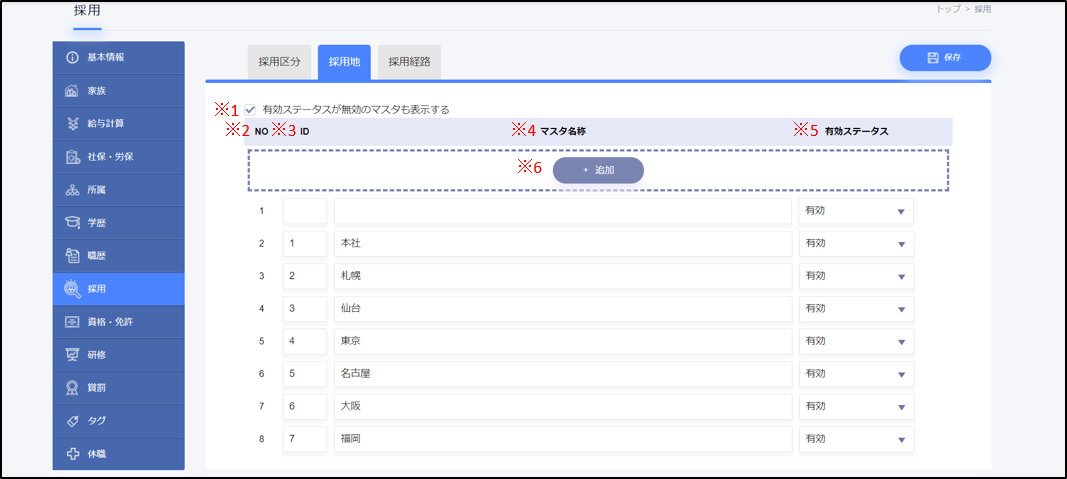Open the 給与計算 yen icon

72,124
